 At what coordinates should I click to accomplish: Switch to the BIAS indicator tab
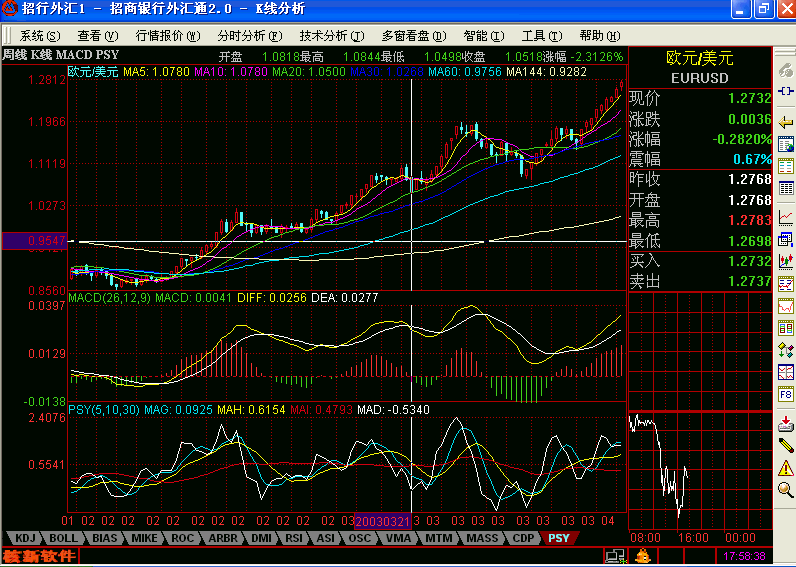(x=105, y=538)
